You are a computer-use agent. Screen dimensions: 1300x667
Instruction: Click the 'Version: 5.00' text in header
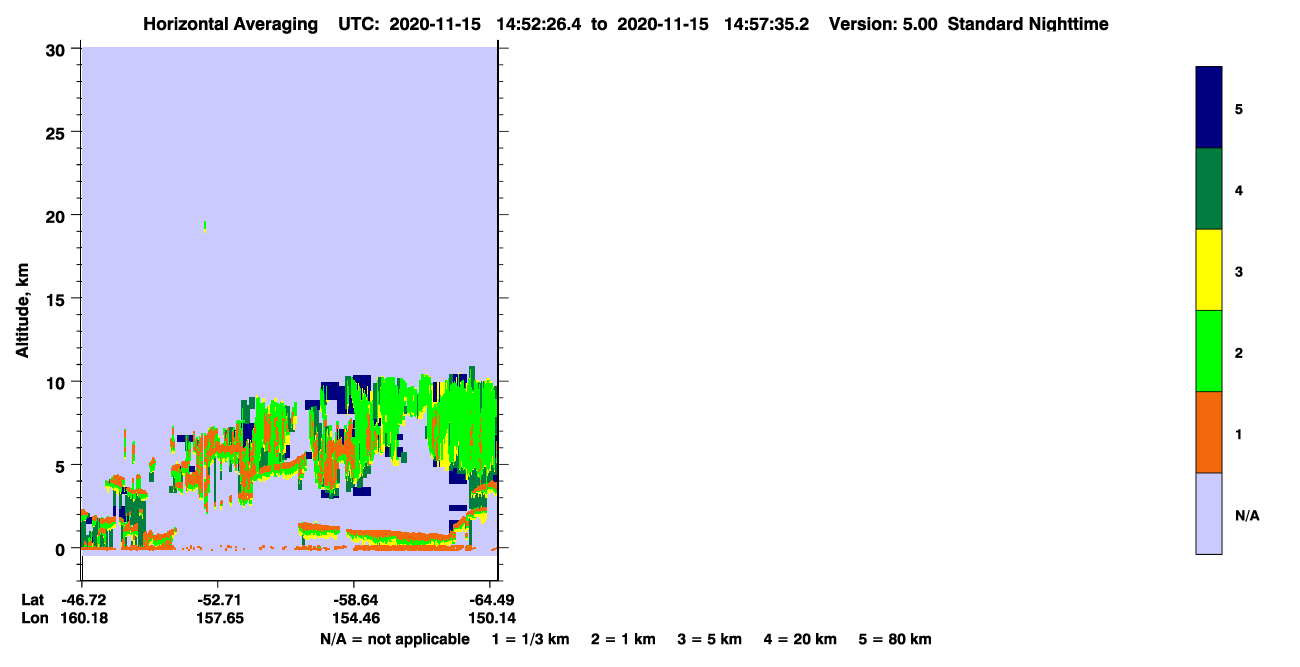[884, 24]
